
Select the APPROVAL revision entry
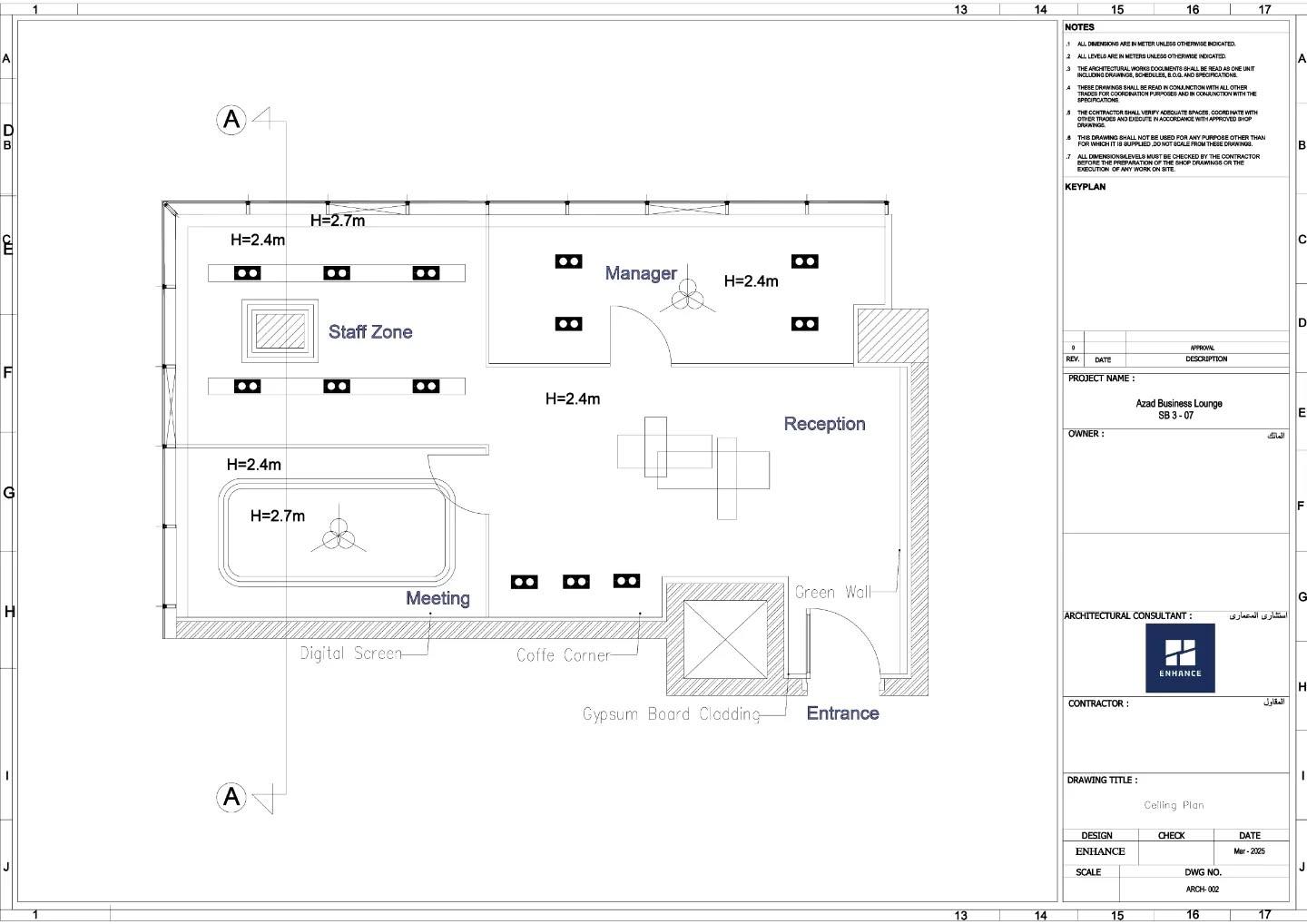pyautogui.click(x=1202, y=348)
